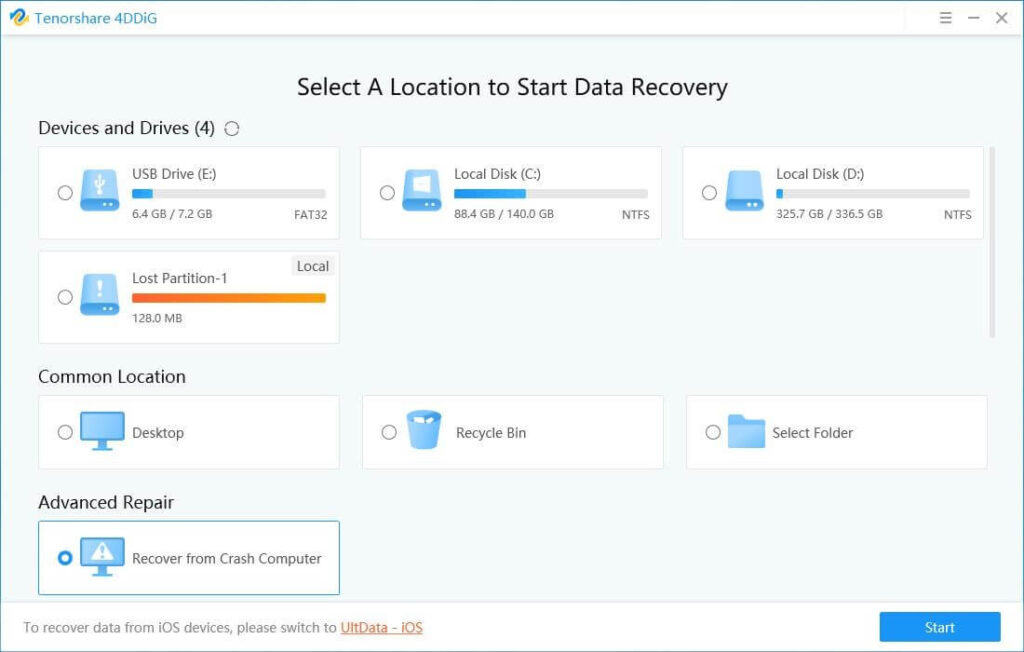Select the USB Drive (E:) radio button

65,192
